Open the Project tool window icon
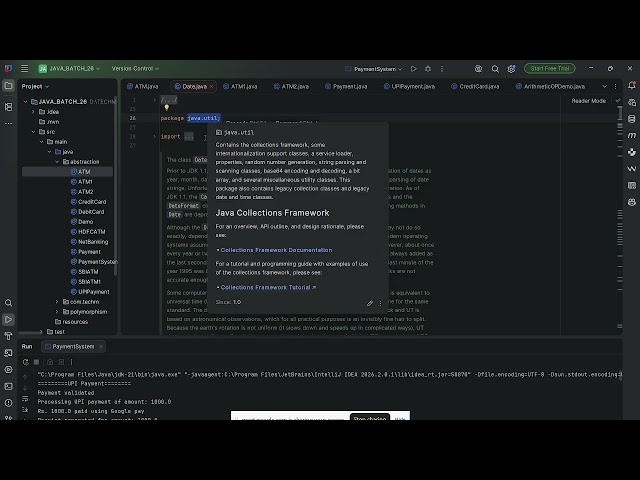Viewport: 640px width, 480px height. click(8, 86)
